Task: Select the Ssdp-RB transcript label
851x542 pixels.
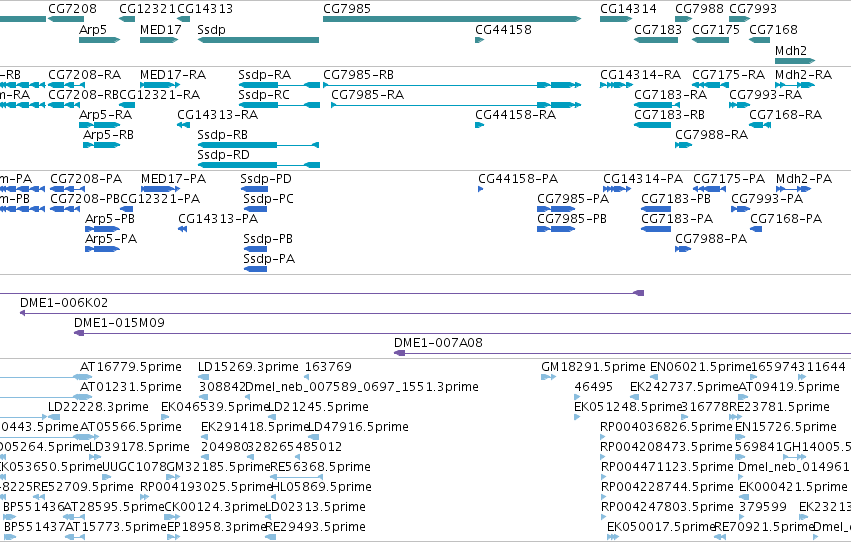Action: click(x=223, y=135)
